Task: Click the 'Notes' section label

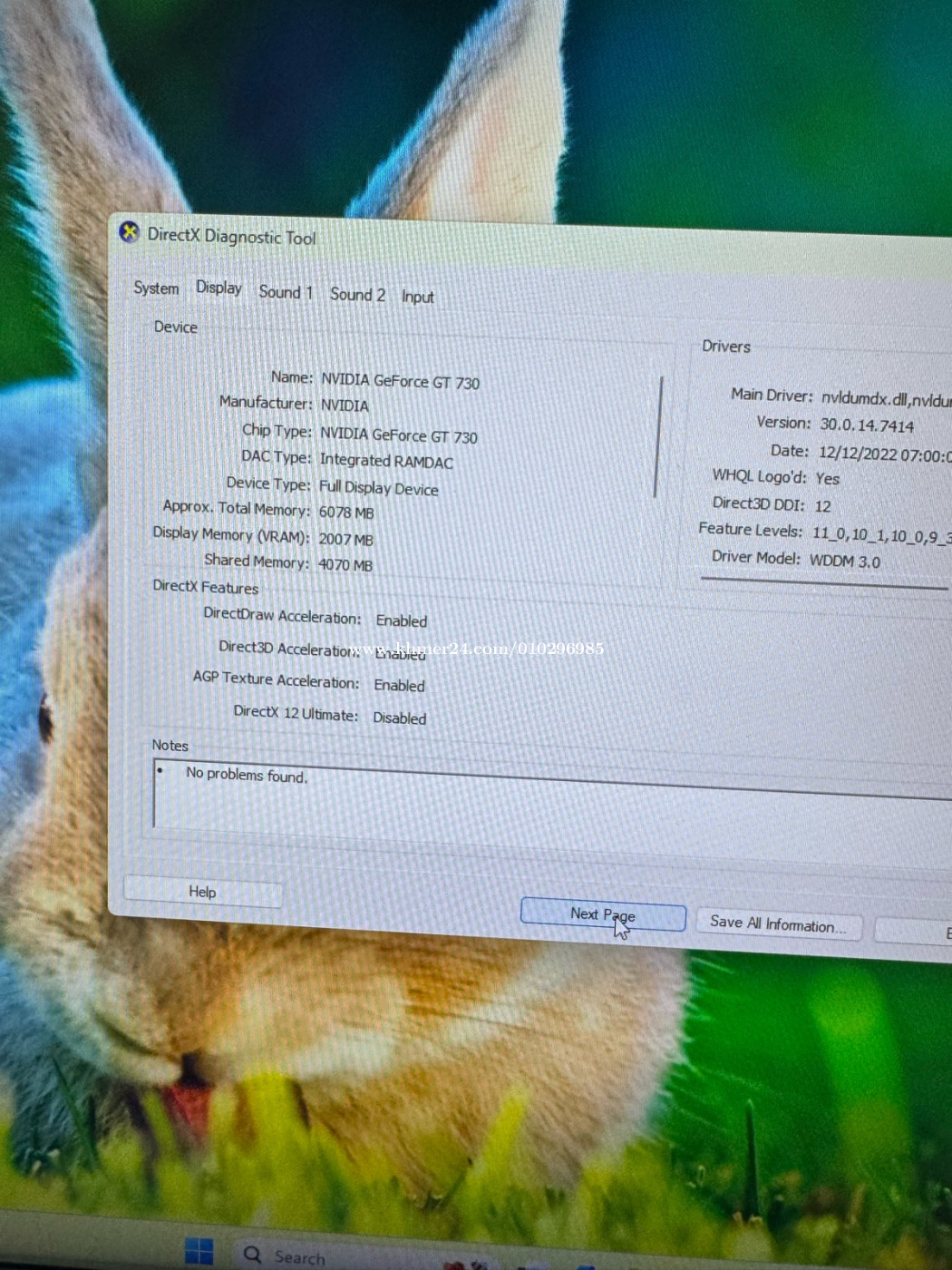Action: tap(170, 745)
